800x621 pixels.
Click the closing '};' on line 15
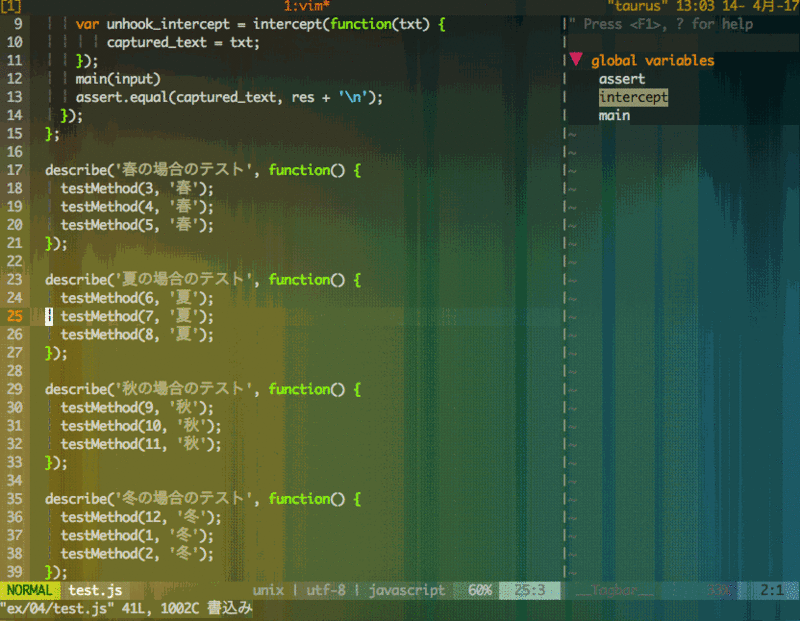pyautogui.click(x=53, y=134)
